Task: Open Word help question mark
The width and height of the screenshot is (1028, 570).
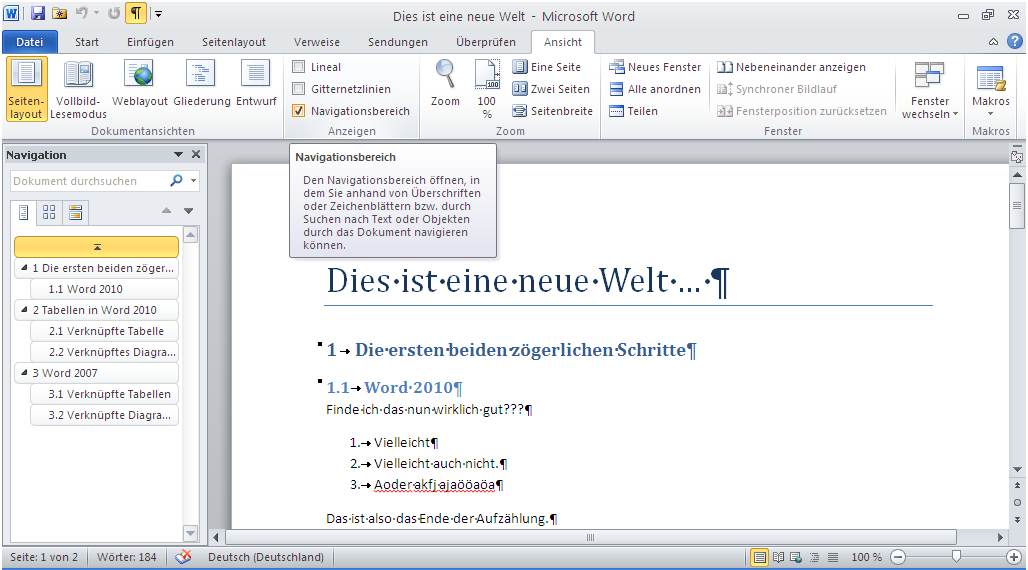Action: 1015,41
